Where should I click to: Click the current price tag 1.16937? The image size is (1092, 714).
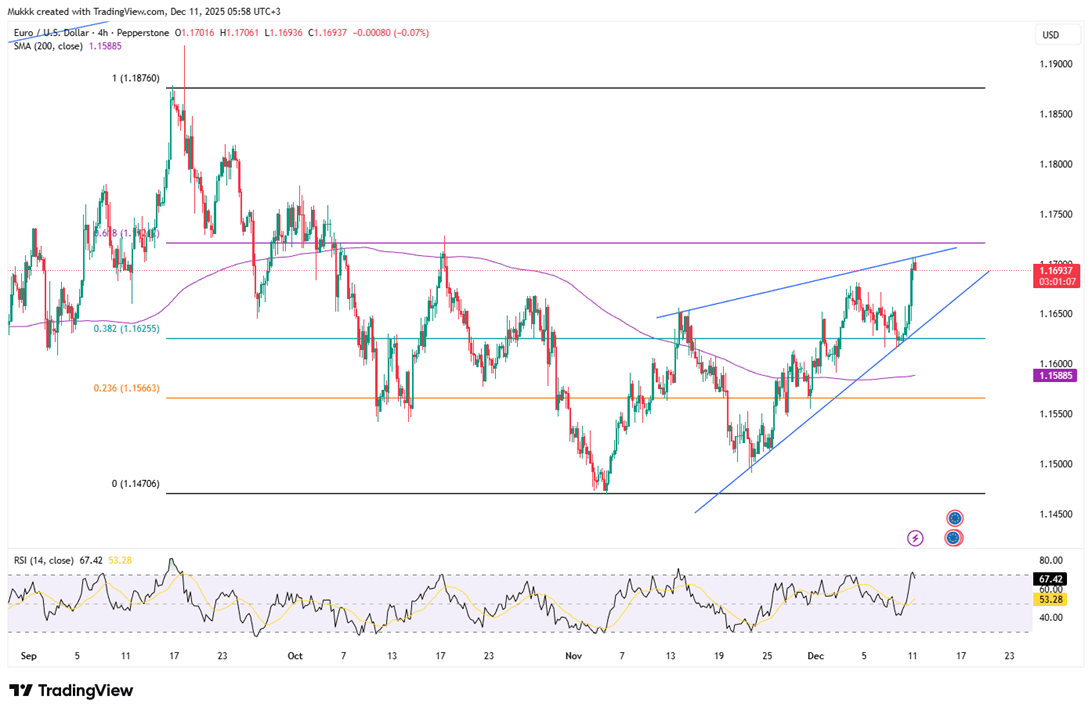[x=1057, y=270]
